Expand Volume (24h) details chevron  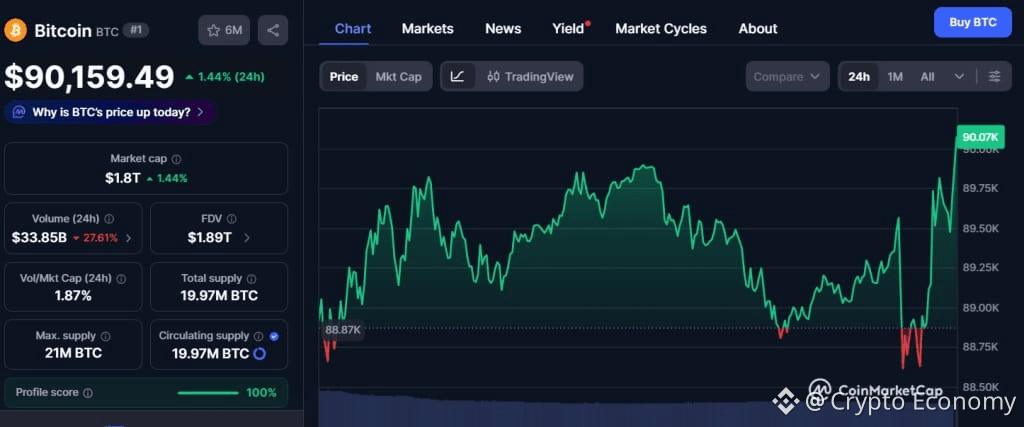pyautogui.click(x=129, y=238)
